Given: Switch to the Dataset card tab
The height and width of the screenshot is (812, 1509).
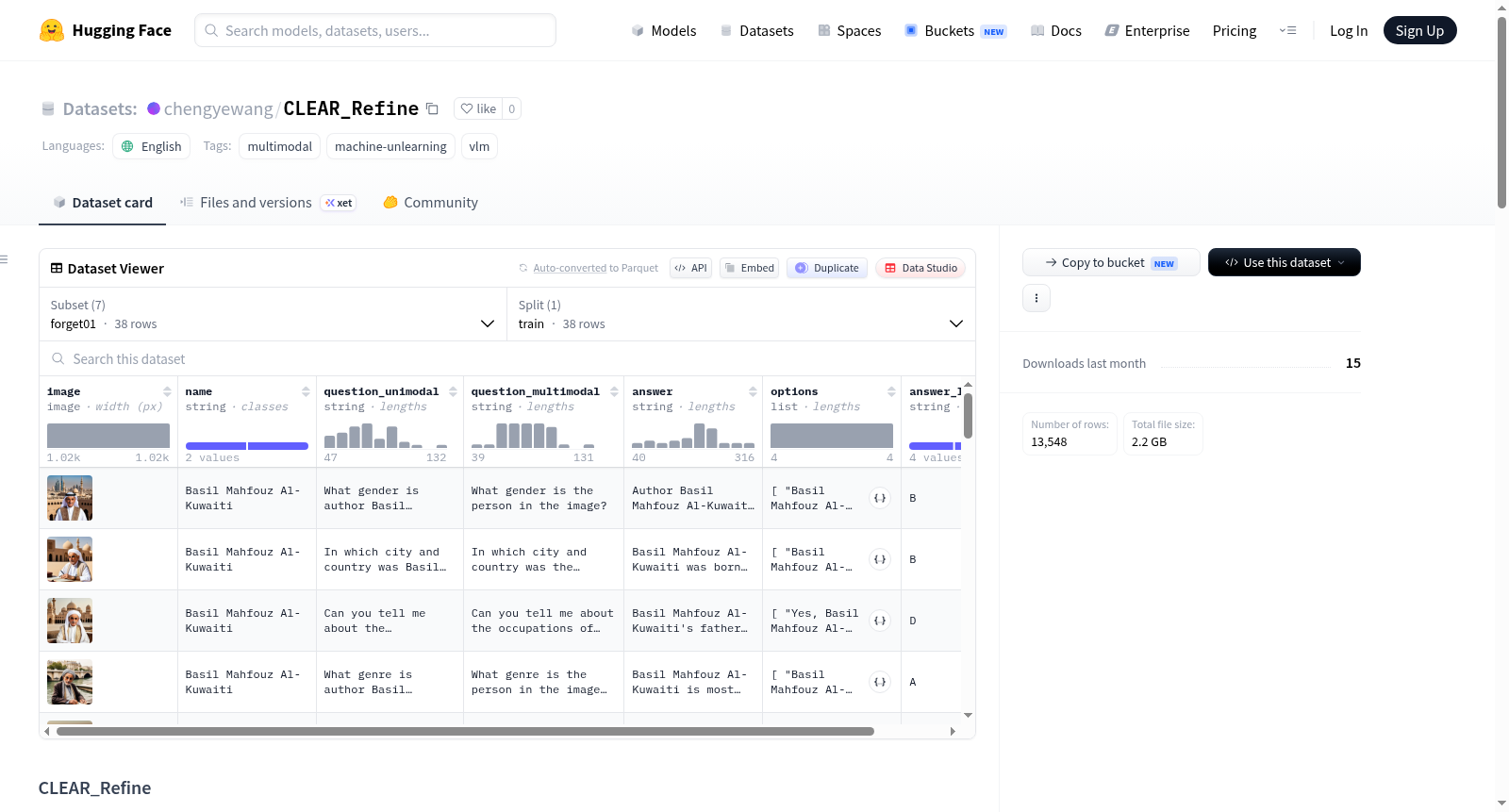Looking at the screenshot, I should 102,202.
